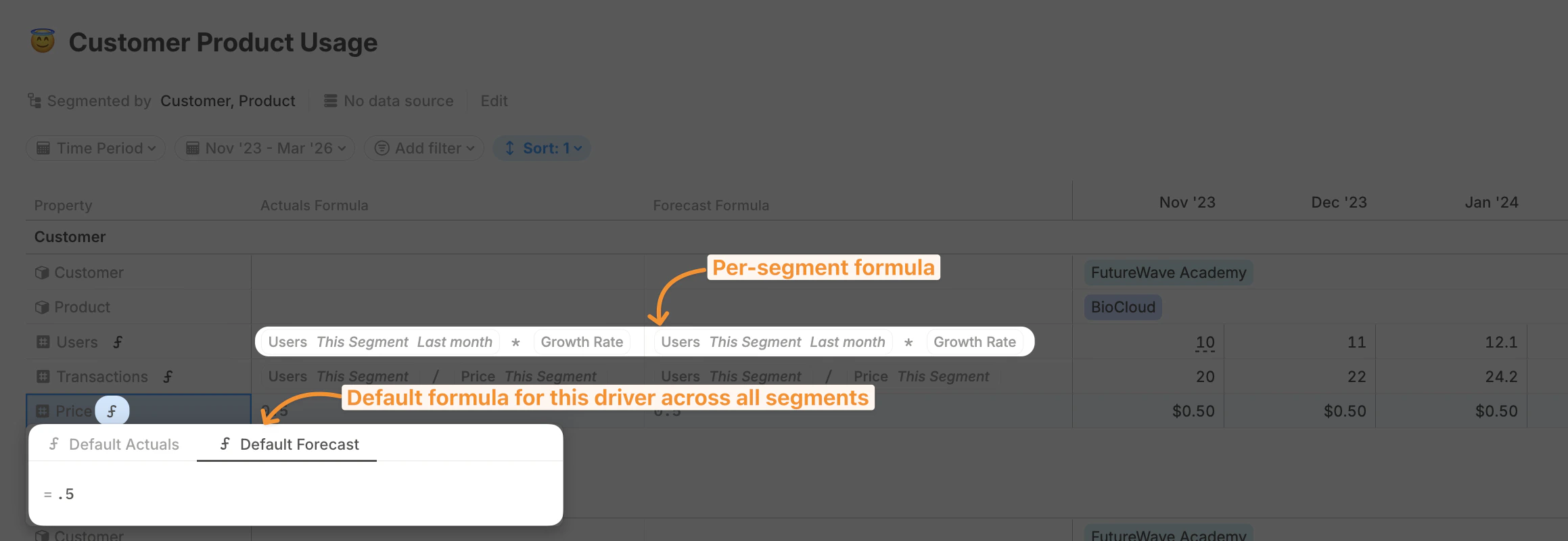Open the formula icon on the Price row
1568x541 pixels.
click(x=112, y=410)
